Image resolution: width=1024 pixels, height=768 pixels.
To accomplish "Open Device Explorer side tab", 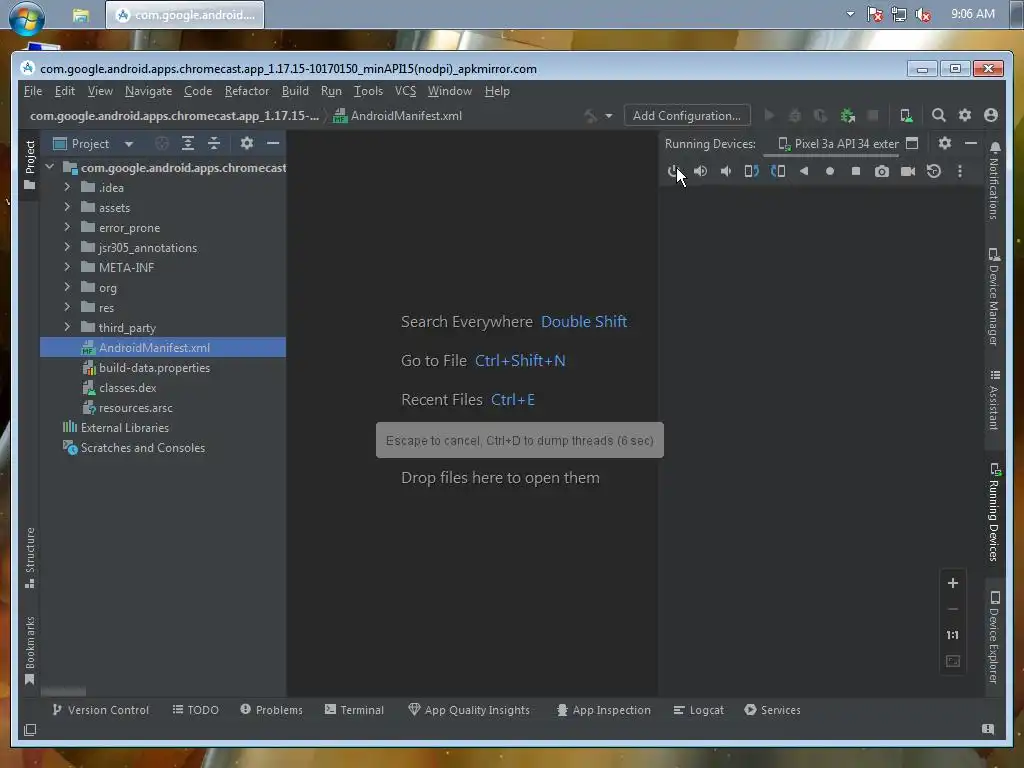I will pos(994,637).
